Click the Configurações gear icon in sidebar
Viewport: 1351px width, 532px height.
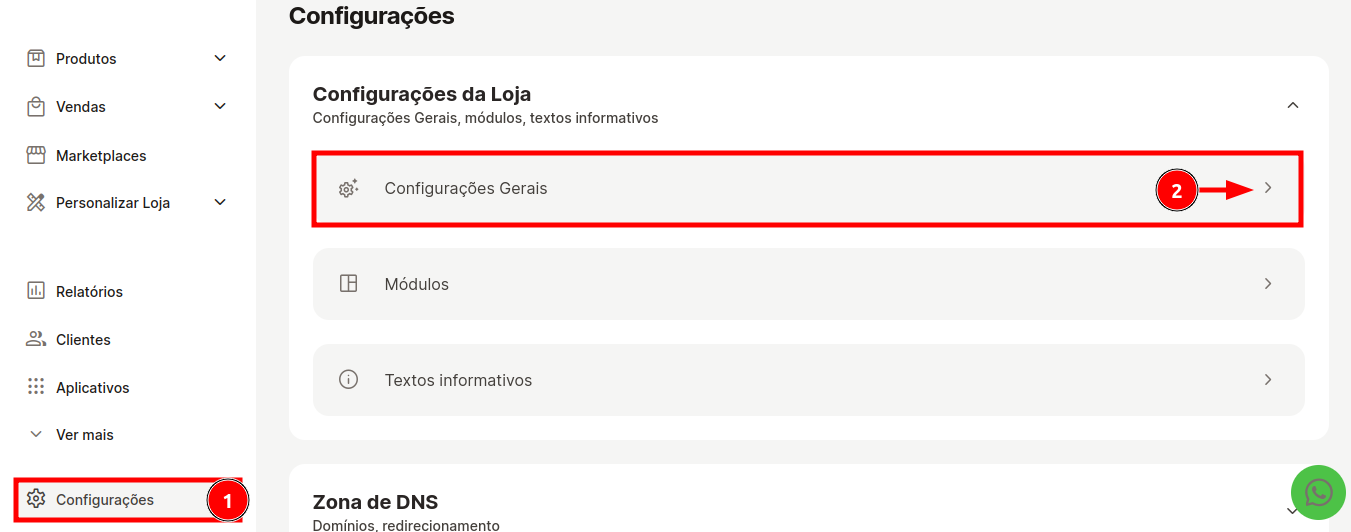(x=36, y=499)
